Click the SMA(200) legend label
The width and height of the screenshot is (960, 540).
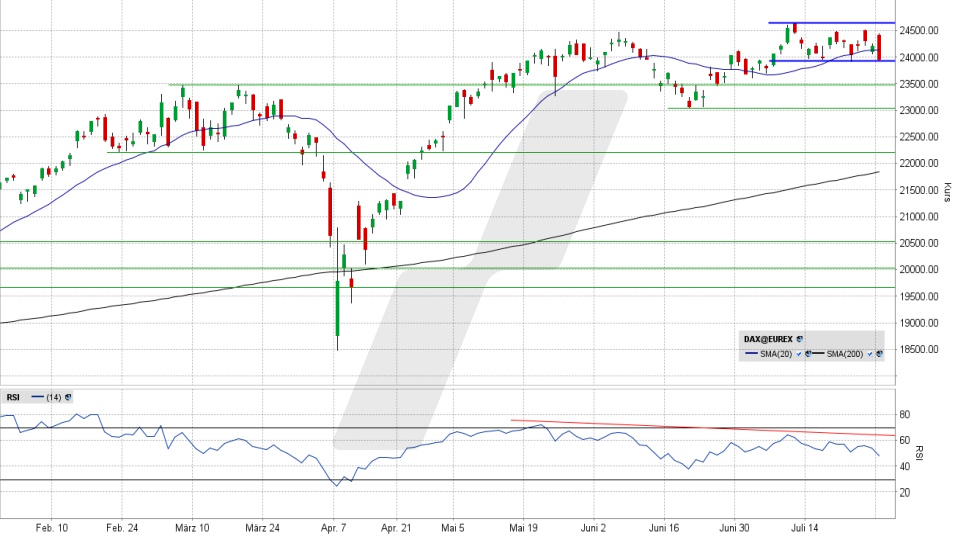point(845,354)
